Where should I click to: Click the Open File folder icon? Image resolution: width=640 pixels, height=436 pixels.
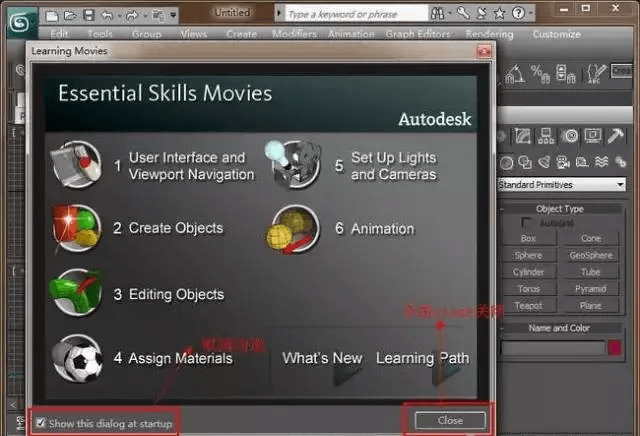coord(70,16)
